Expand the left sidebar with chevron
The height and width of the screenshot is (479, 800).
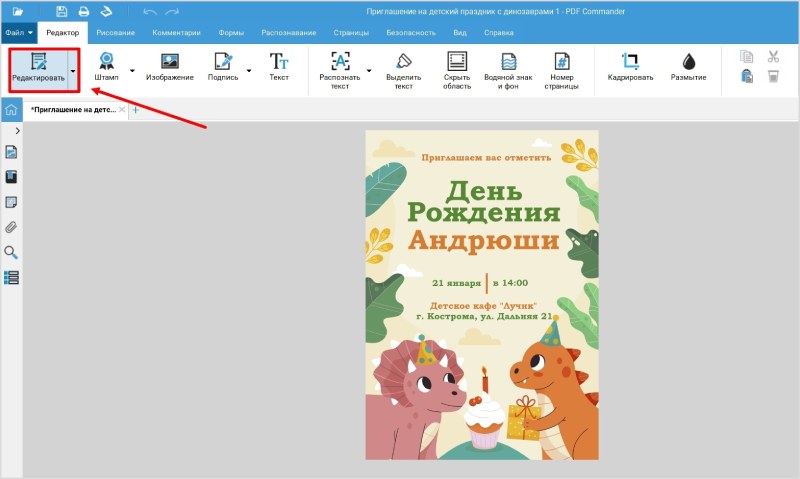point(17,131)
